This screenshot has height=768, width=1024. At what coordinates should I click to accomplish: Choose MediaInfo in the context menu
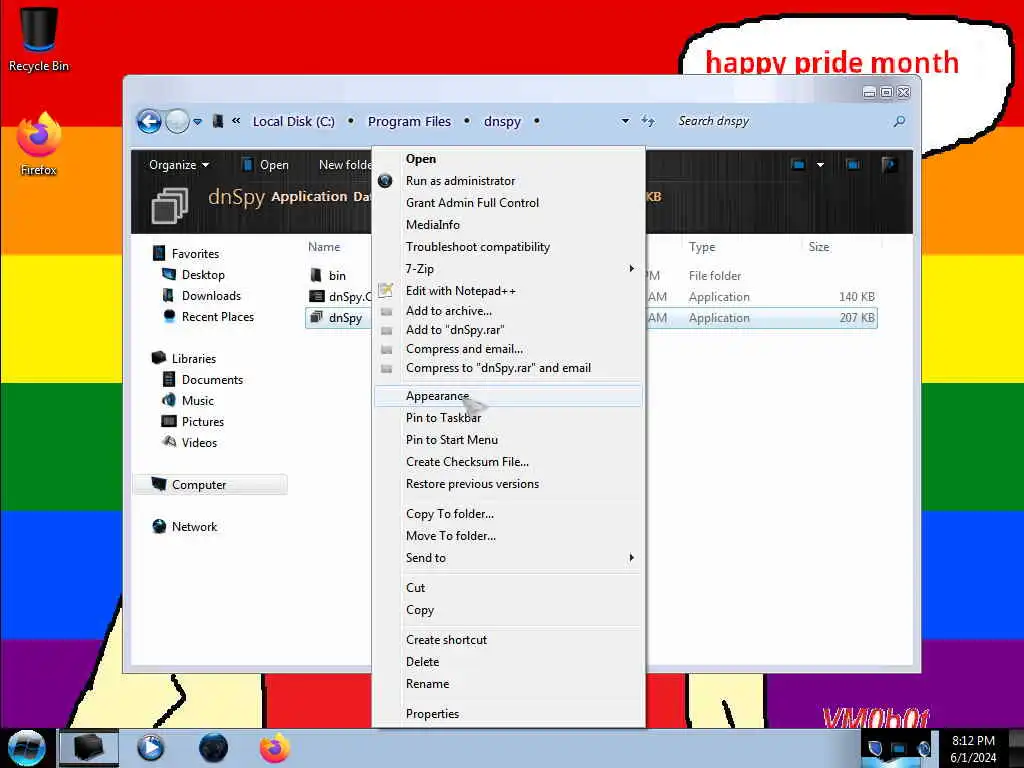(x=508, y=225)
